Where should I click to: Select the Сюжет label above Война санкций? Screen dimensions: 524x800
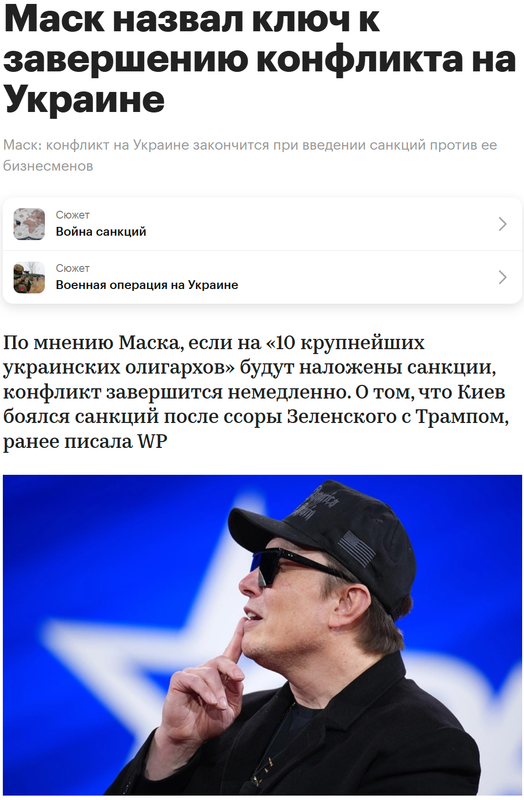click(72, 215)
